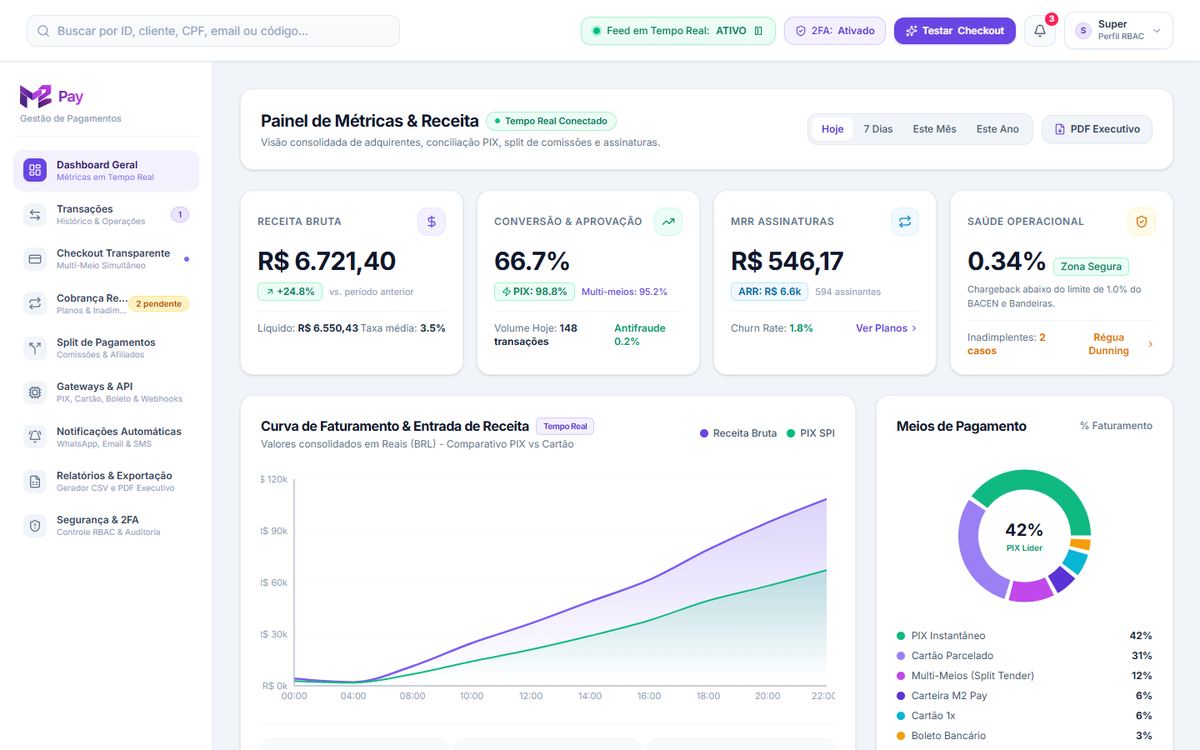Viewport: 1200px width, 750px height.
Task: Click the Cobrança Recorrente repeat icon
Action: (x=35, y=303)
